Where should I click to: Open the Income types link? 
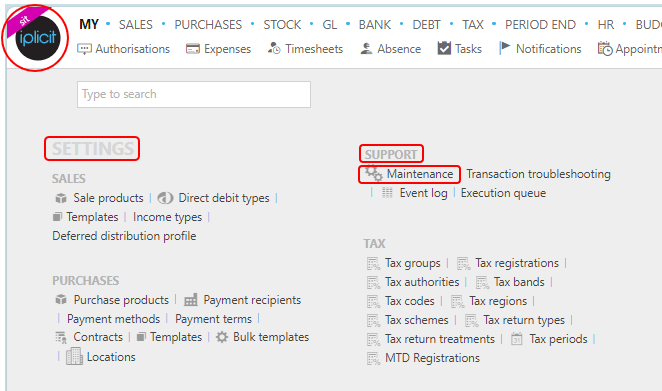pos(168,217)
